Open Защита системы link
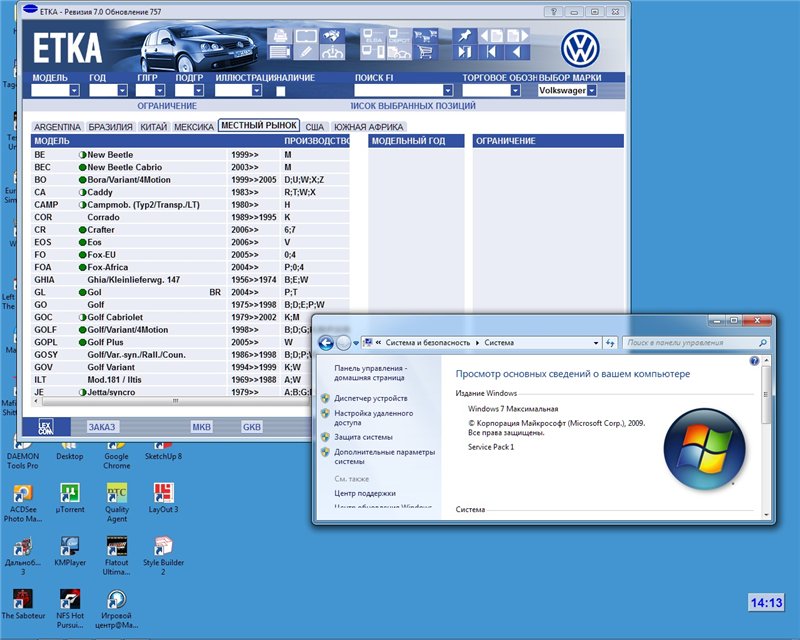The image size is (800, 640). point(363,437)
